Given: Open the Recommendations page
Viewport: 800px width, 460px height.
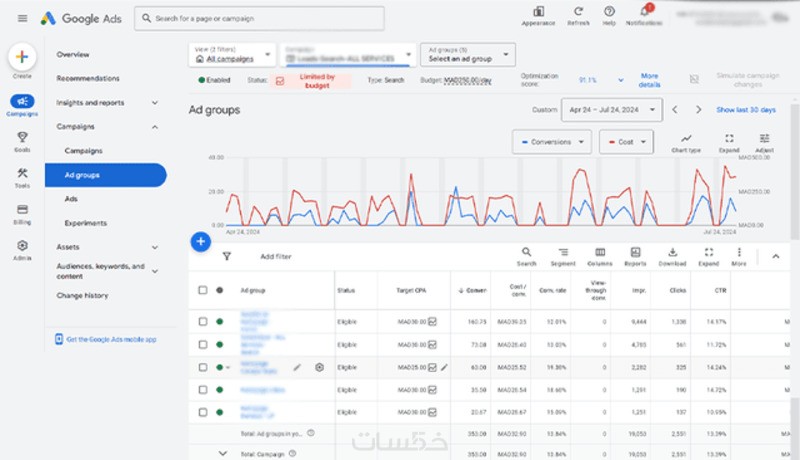Looking at the screenshot, I should [x=88, y=79].
